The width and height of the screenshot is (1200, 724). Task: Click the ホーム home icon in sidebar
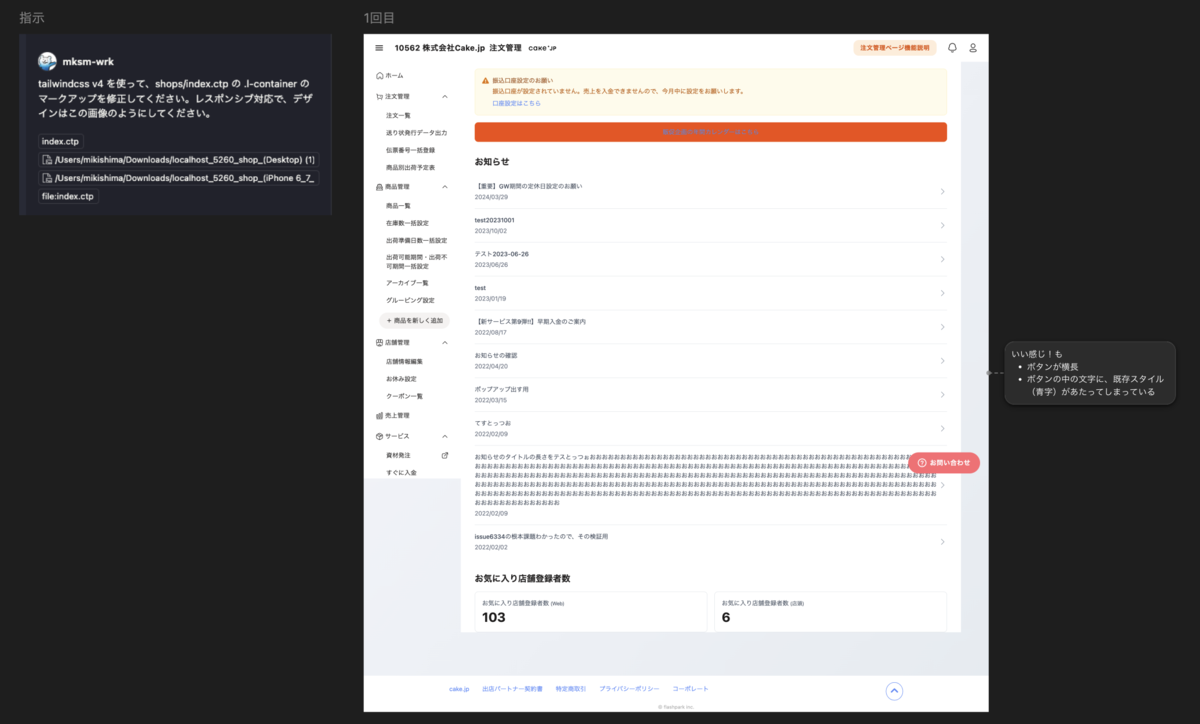pyautogui.click(x=380, y=75)
